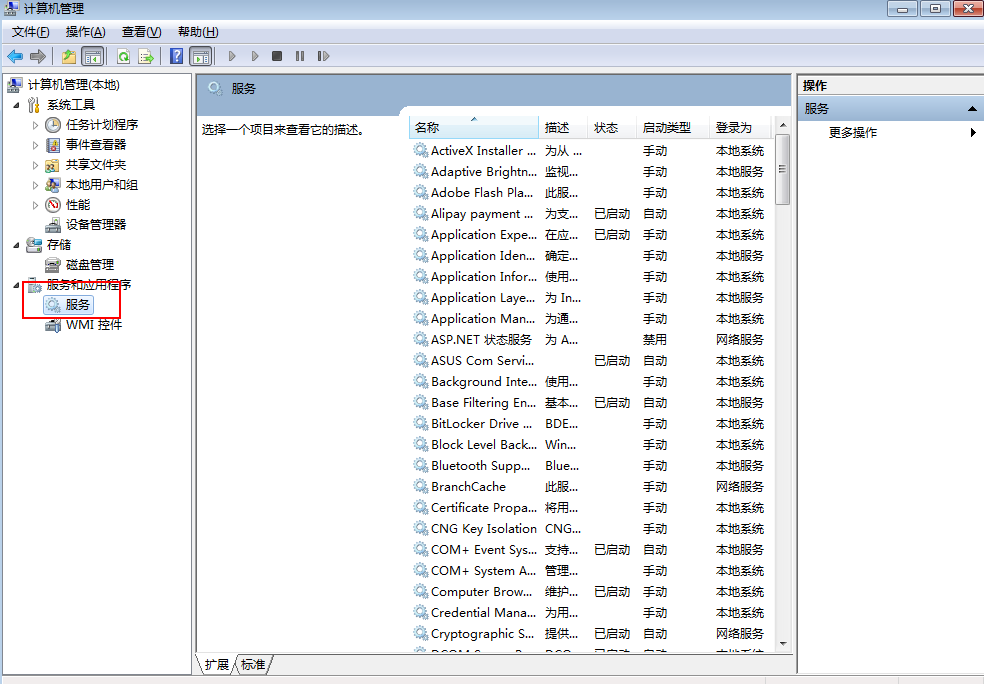The image size is (984, 684).
Task: Select 共享文件夹 in the tree
Action: [96, 165]
